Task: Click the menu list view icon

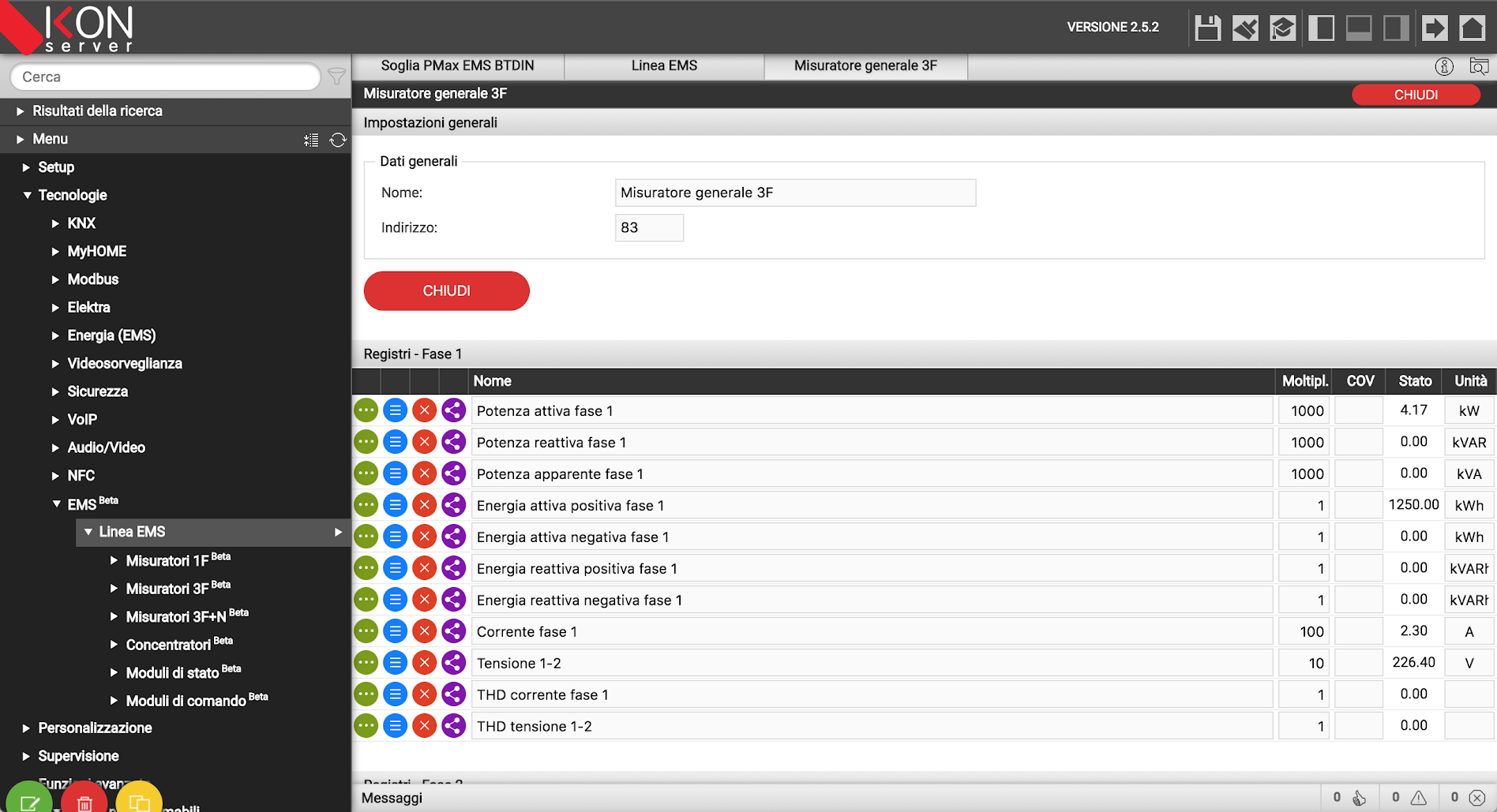Action: [x=311, y=140]
